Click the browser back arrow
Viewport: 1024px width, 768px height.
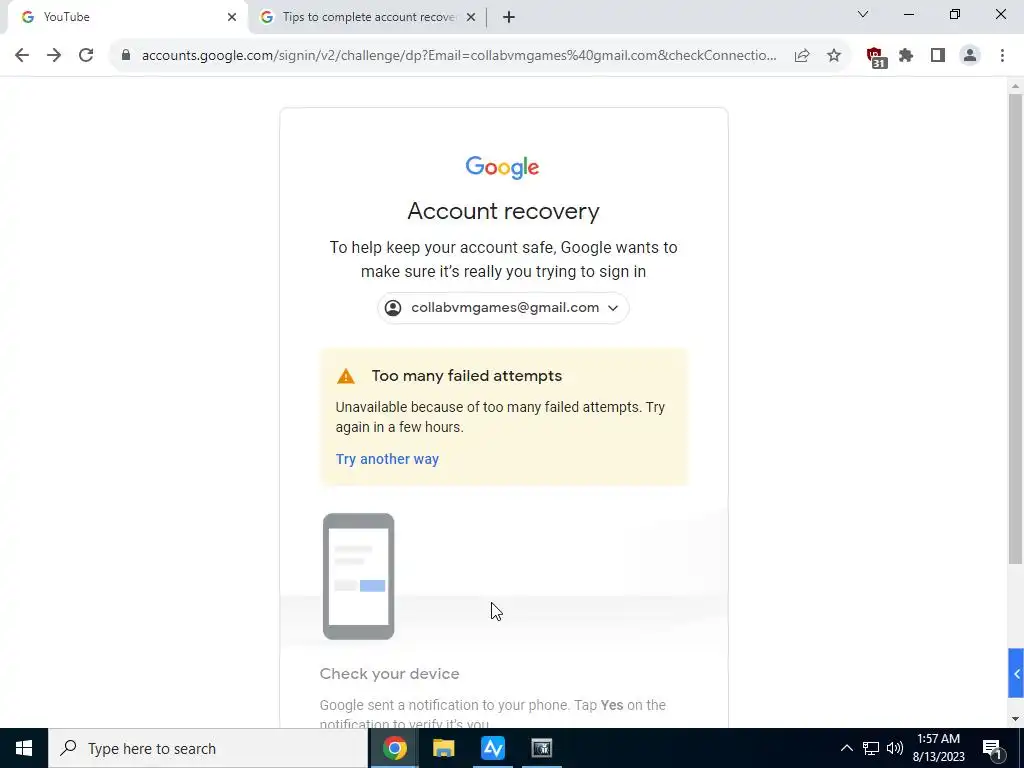pos(22,55)
